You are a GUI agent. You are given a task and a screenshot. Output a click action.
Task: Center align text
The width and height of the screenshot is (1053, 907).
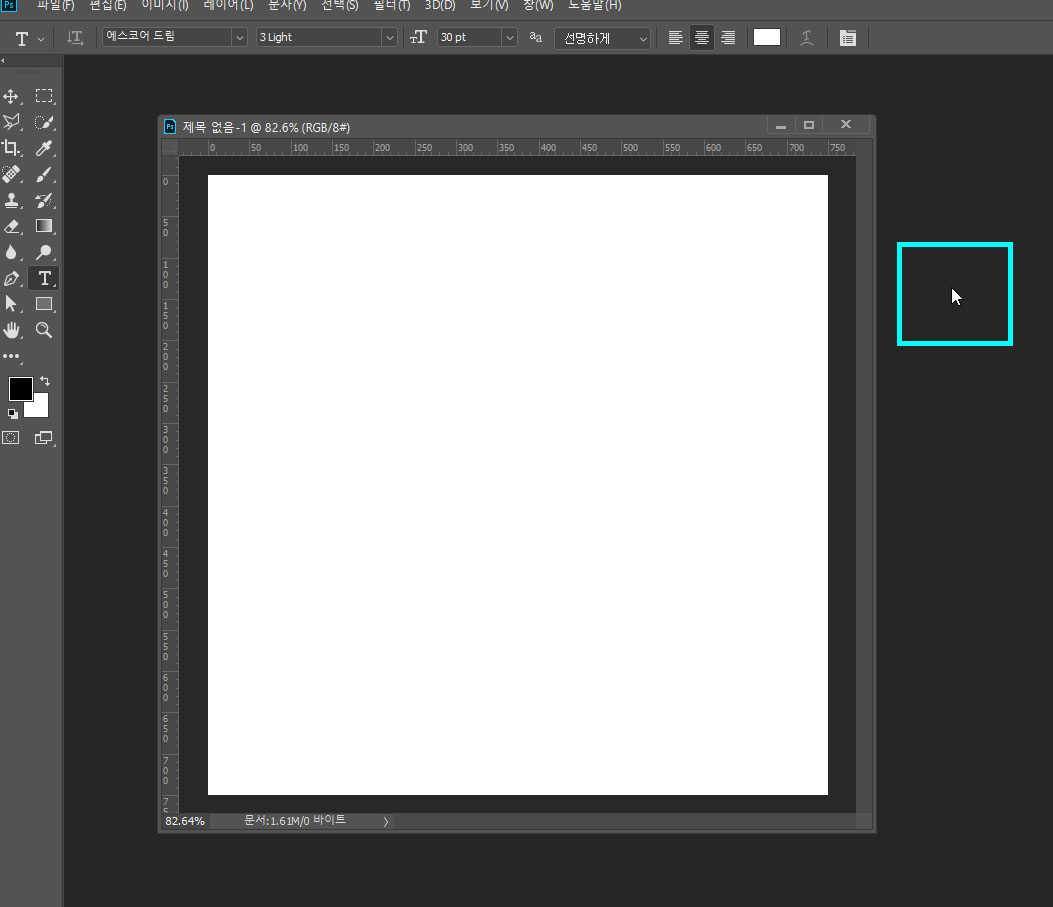[702, 38]
